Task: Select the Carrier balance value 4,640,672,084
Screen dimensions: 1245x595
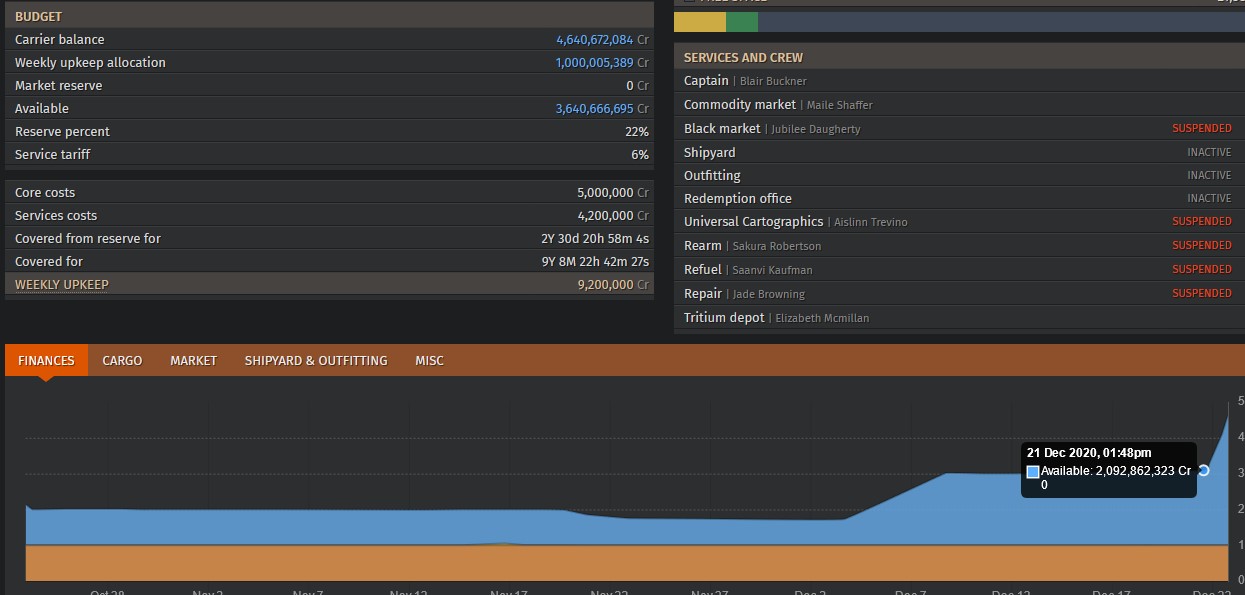Action: coord(595,40)
